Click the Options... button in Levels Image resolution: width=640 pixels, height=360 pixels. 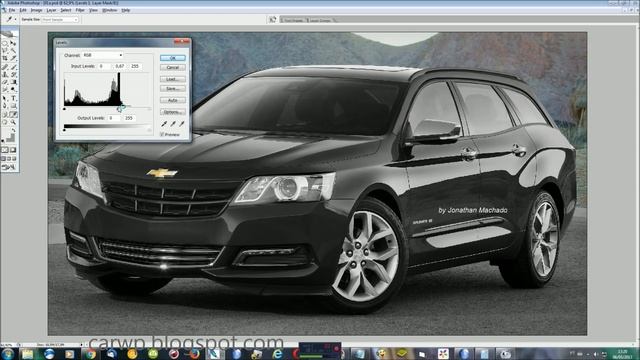coord(173,112)
